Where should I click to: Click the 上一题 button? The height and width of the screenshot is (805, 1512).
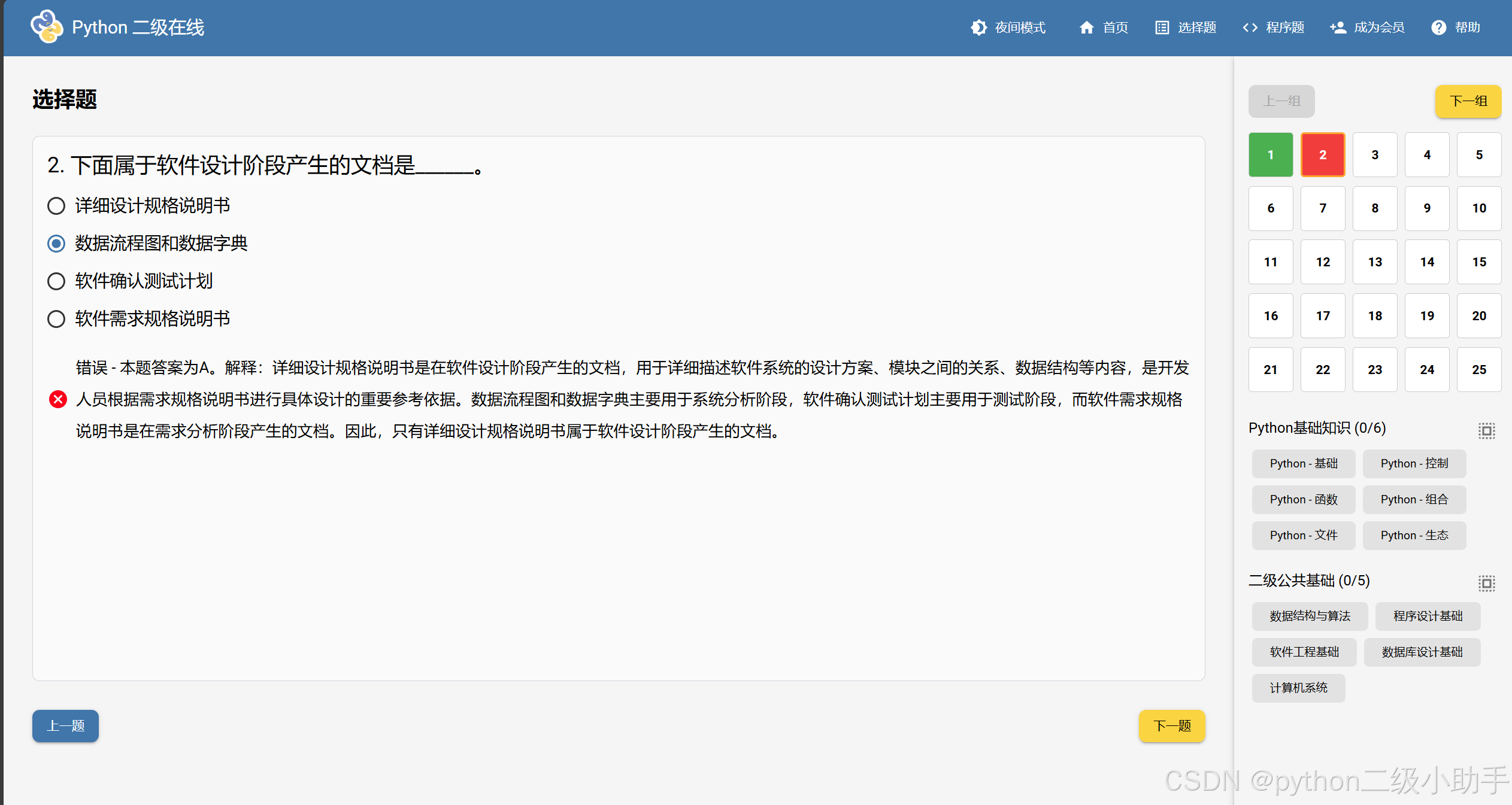click(65, 726)
